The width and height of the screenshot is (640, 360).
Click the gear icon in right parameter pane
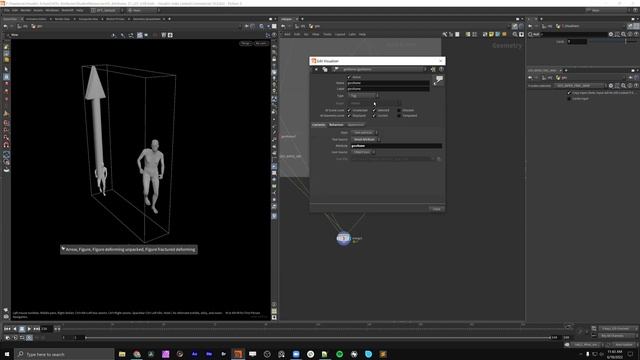(611, 34)
